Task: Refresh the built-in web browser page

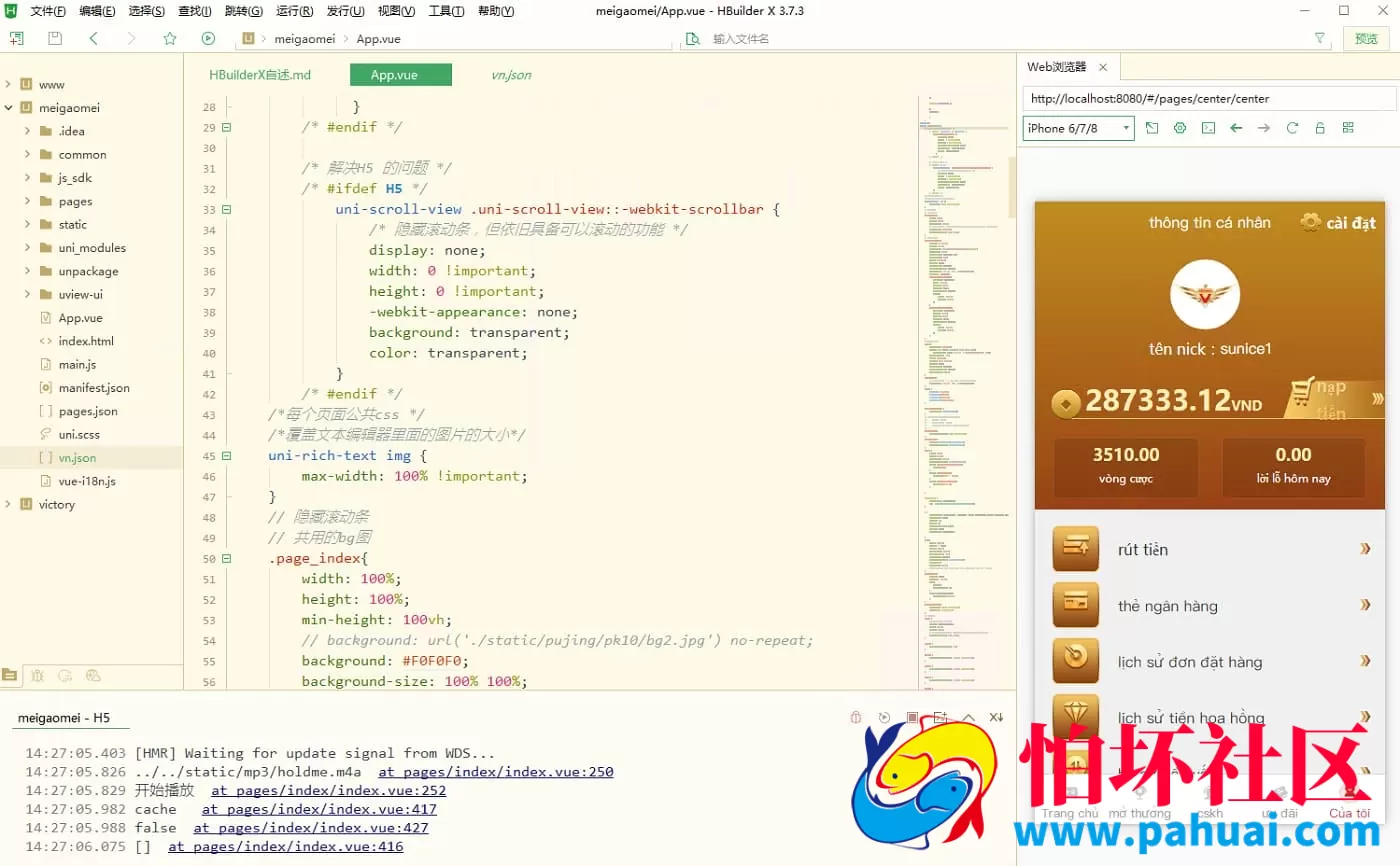Action: pyautogui.click(x=1292, y=128)
